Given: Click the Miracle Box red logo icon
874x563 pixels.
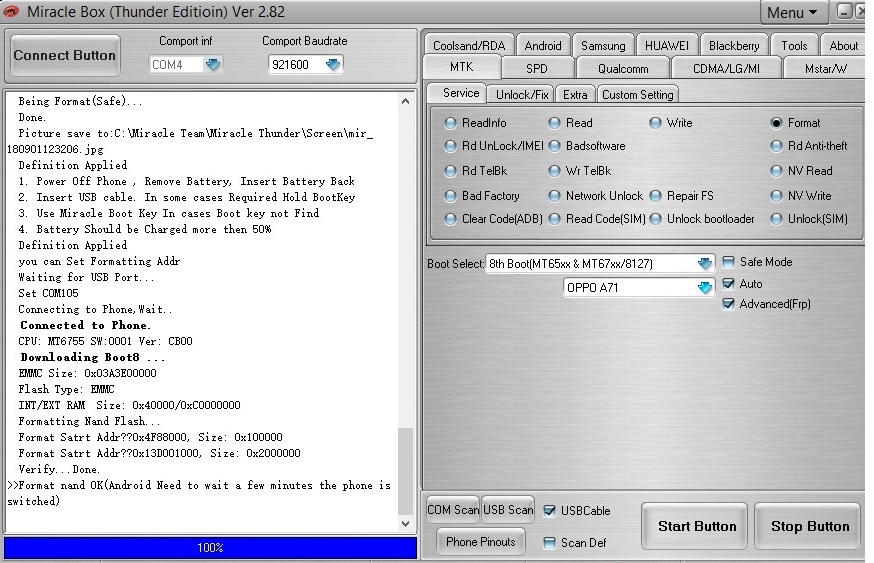Looking at the screenshot, I should (x=11, y=11).
